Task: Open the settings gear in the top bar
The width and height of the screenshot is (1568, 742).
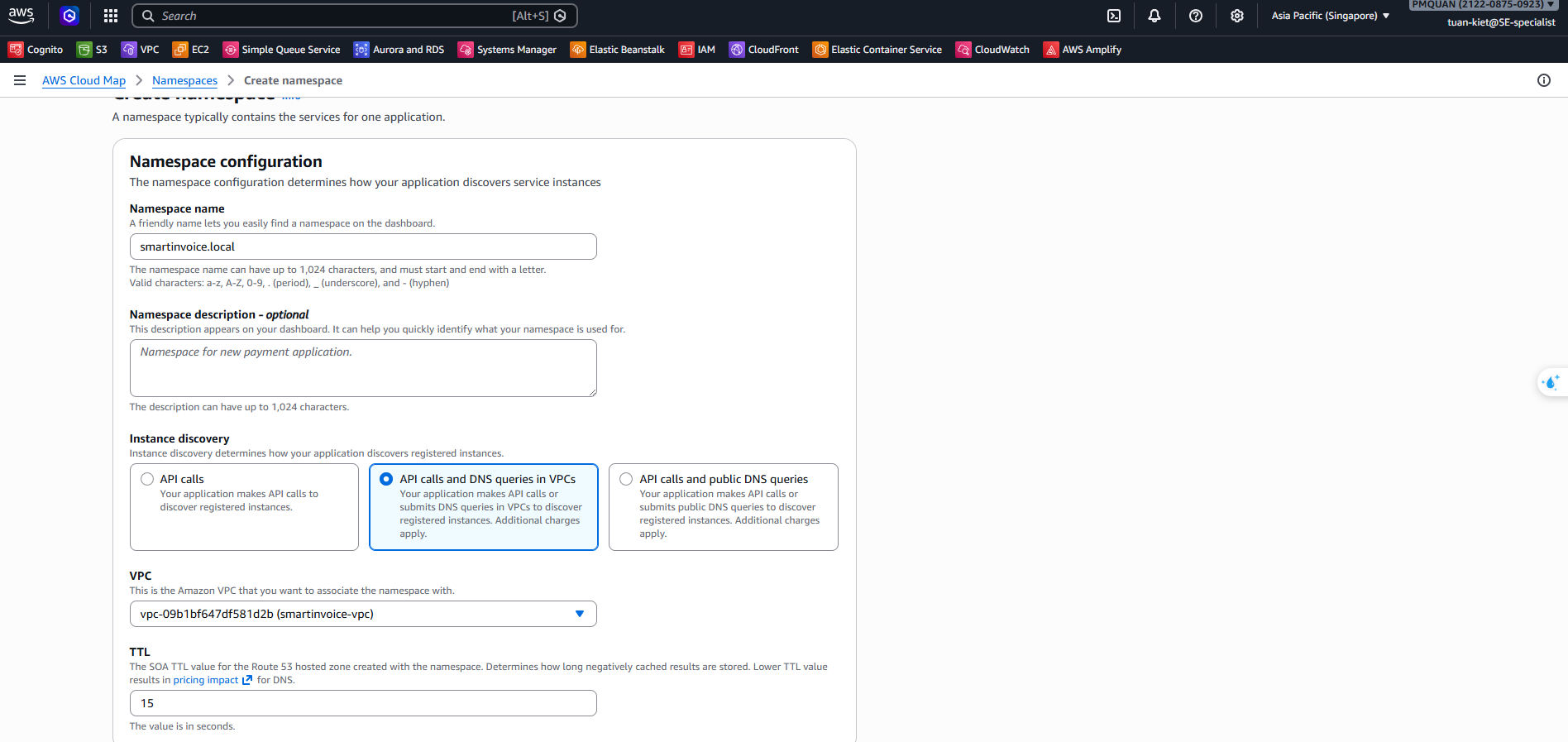Action: point(1237,16)
